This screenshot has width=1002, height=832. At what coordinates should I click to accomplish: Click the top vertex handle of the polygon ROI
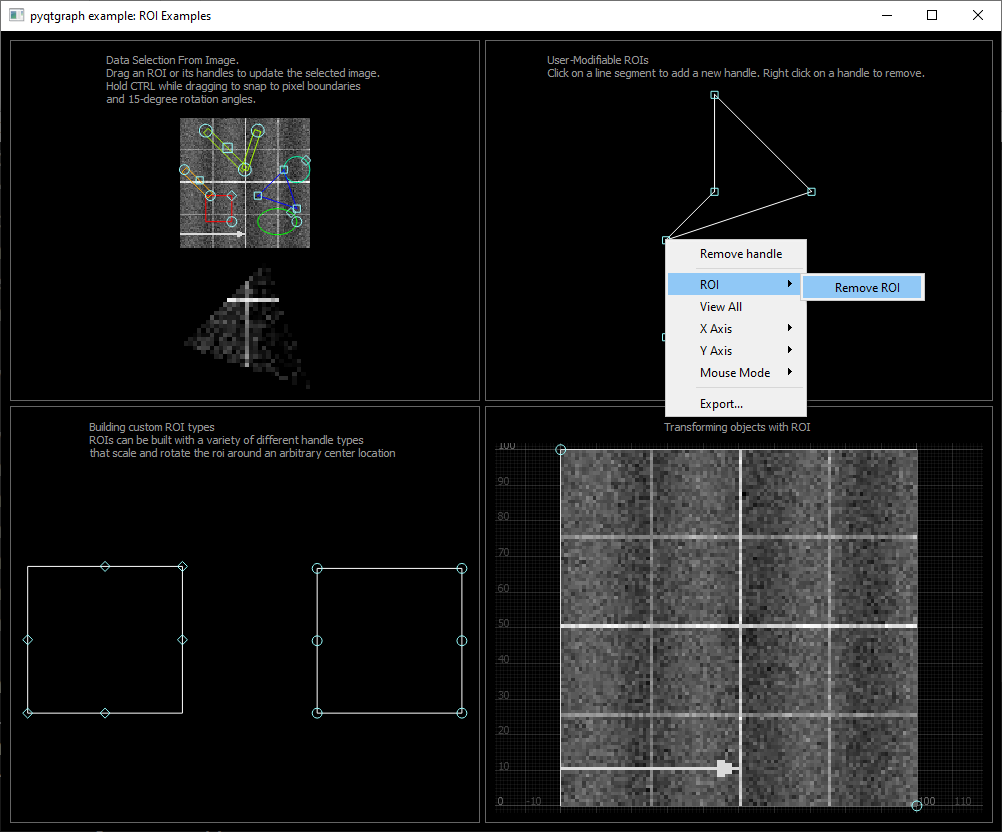(x=714, y=94)
